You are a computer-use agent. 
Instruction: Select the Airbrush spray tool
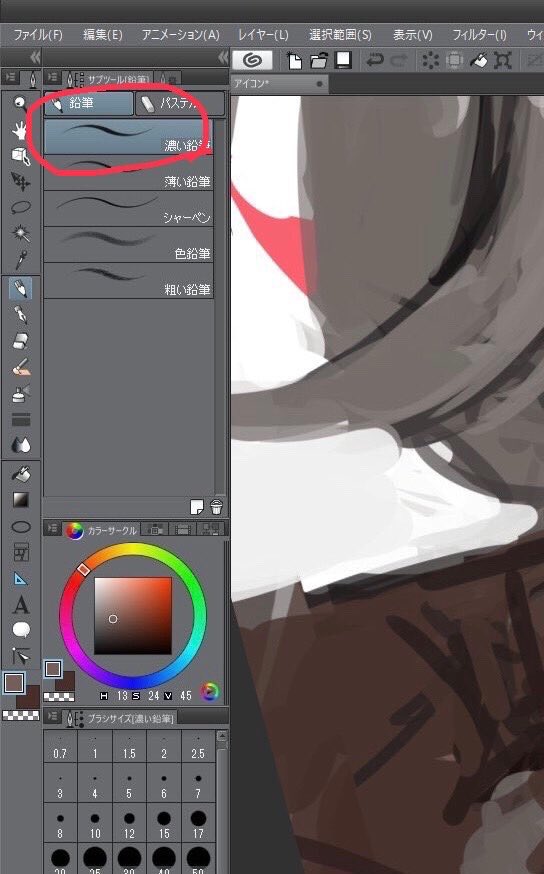pyautogui.click(x=20, y=394)
